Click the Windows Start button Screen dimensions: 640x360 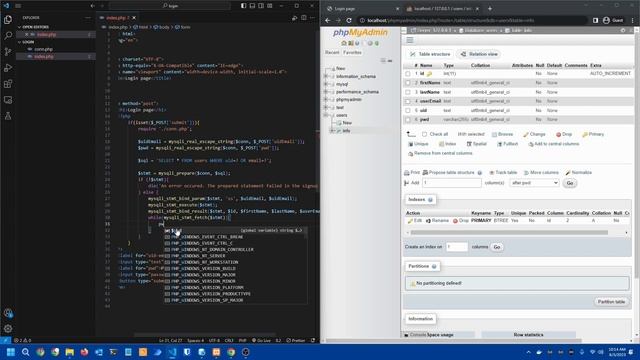pos(11,352)
